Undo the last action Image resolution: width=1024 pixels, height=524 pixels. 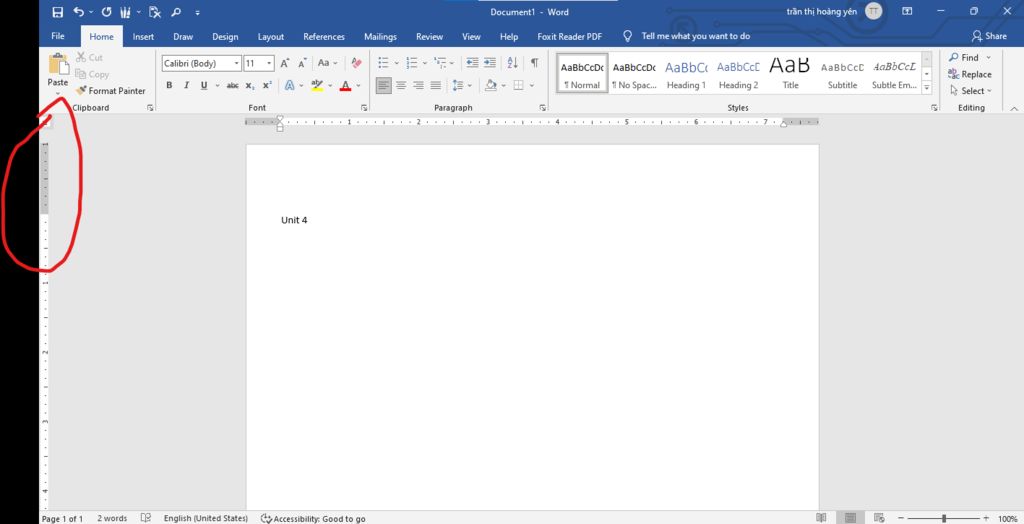pyautogui.click(x=78, y=12)
